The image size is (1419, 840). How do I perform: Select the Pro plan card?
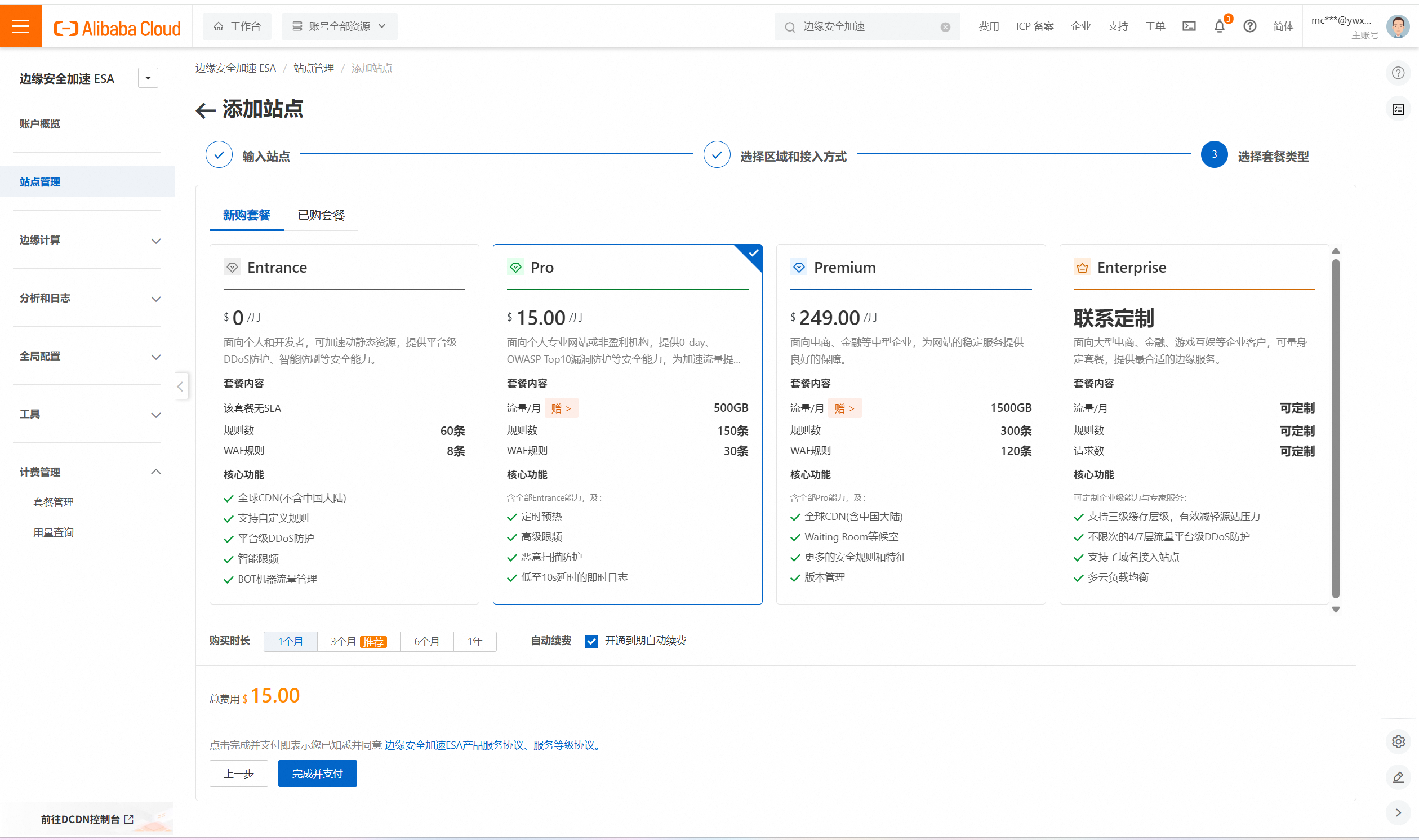click(628, 424)
